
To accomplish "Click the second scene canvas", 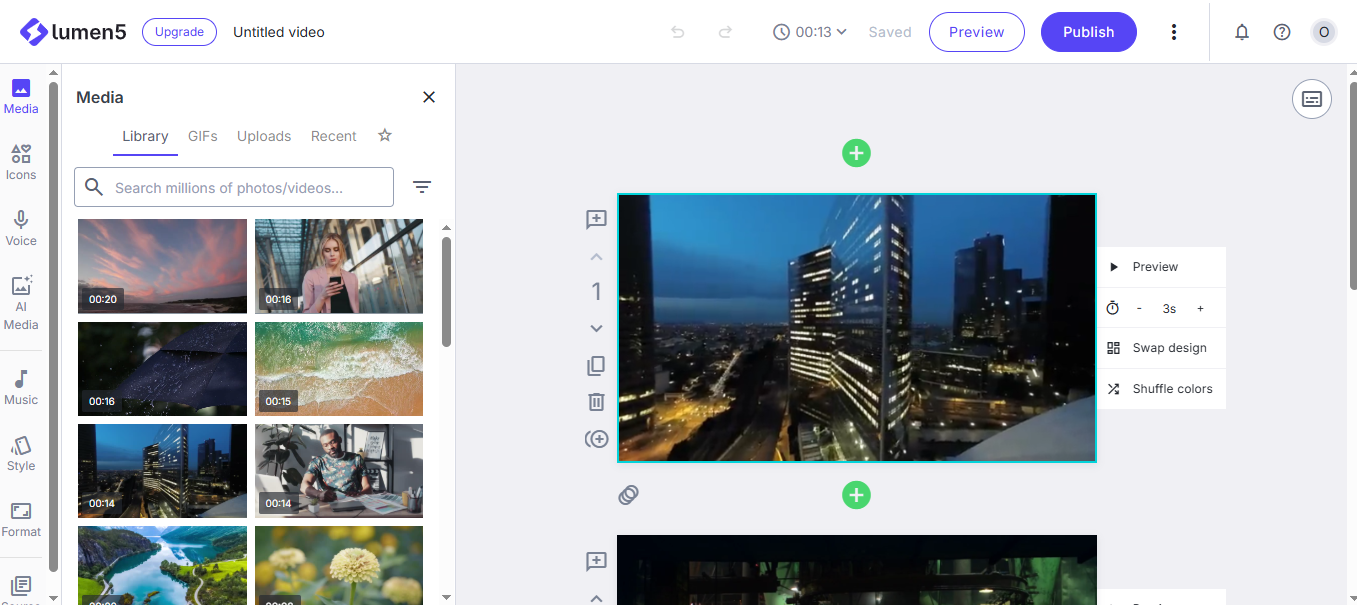I will coord(857,570).
